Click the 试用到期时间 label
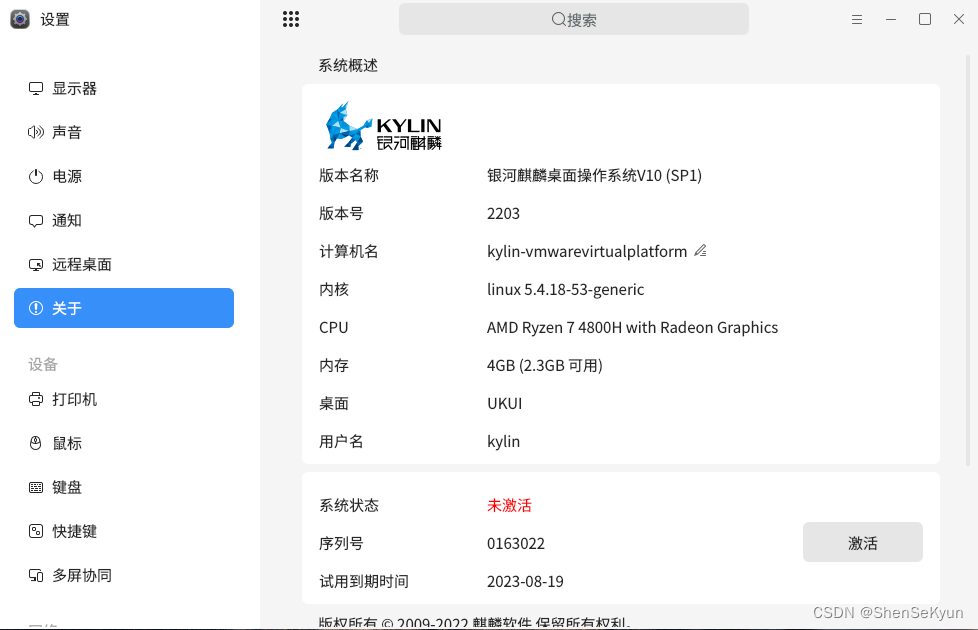 tap(364, 581)
